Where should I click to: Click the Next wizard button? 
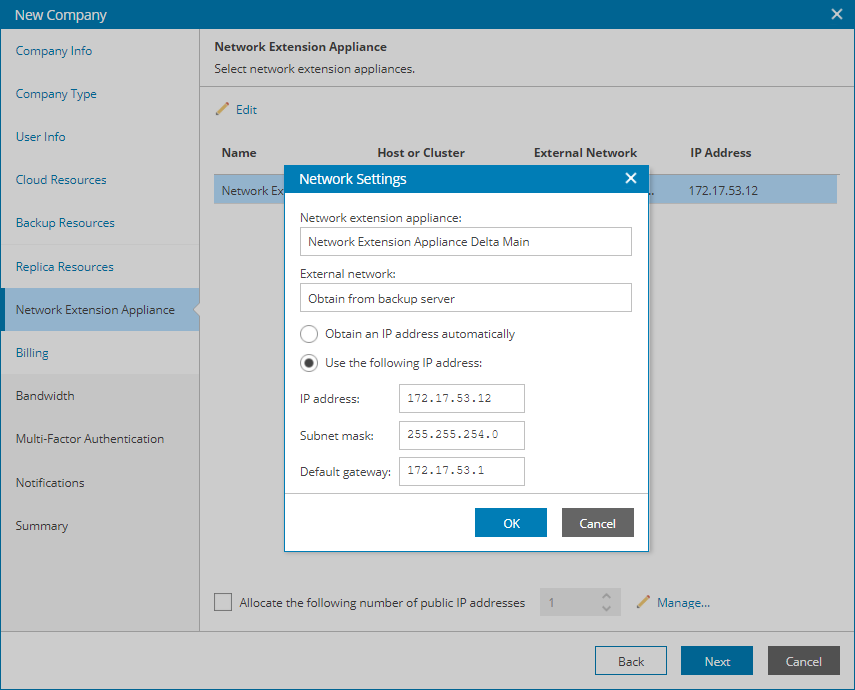tap(717, 661)
